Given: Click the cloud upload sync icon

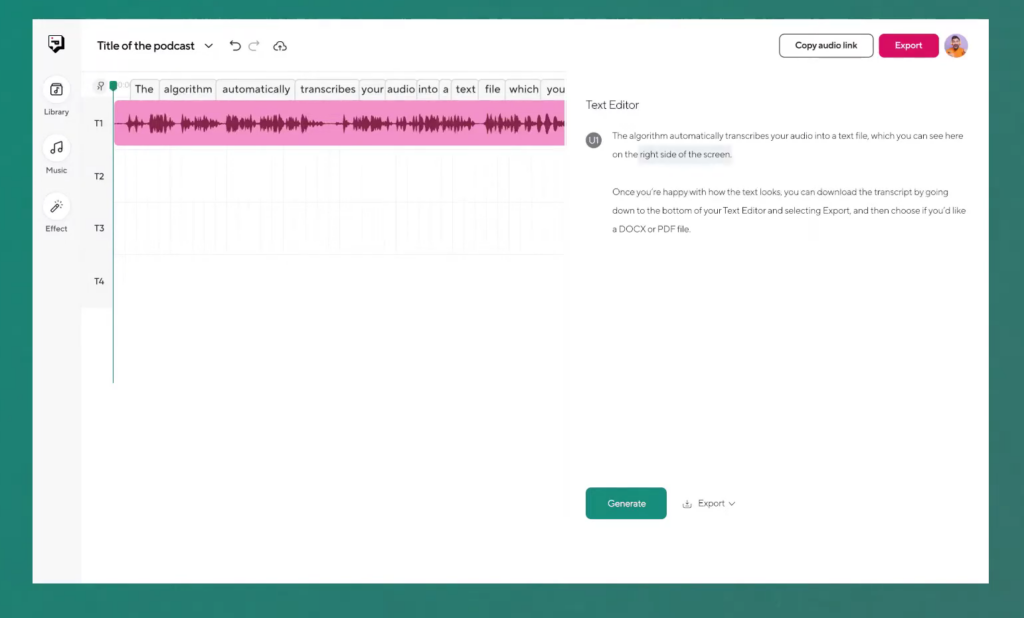Looking at the screenshot, I should pos(279,45).
